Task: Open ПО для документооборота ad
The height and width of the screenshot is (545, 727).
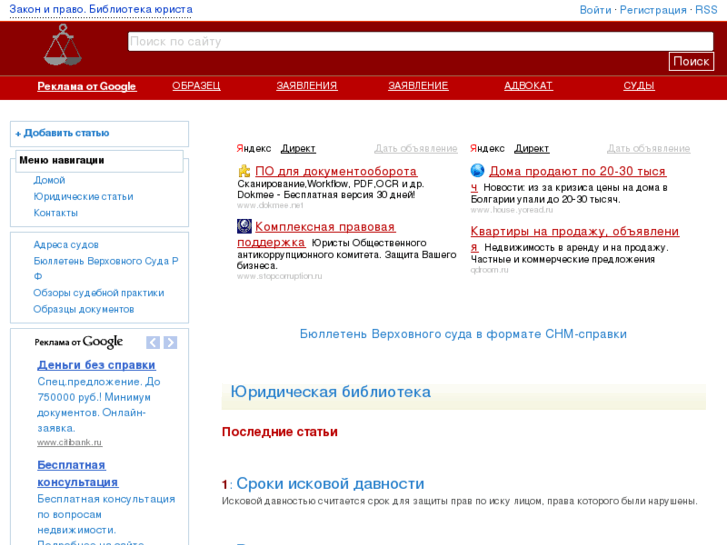Action: [x=336, y=171]
